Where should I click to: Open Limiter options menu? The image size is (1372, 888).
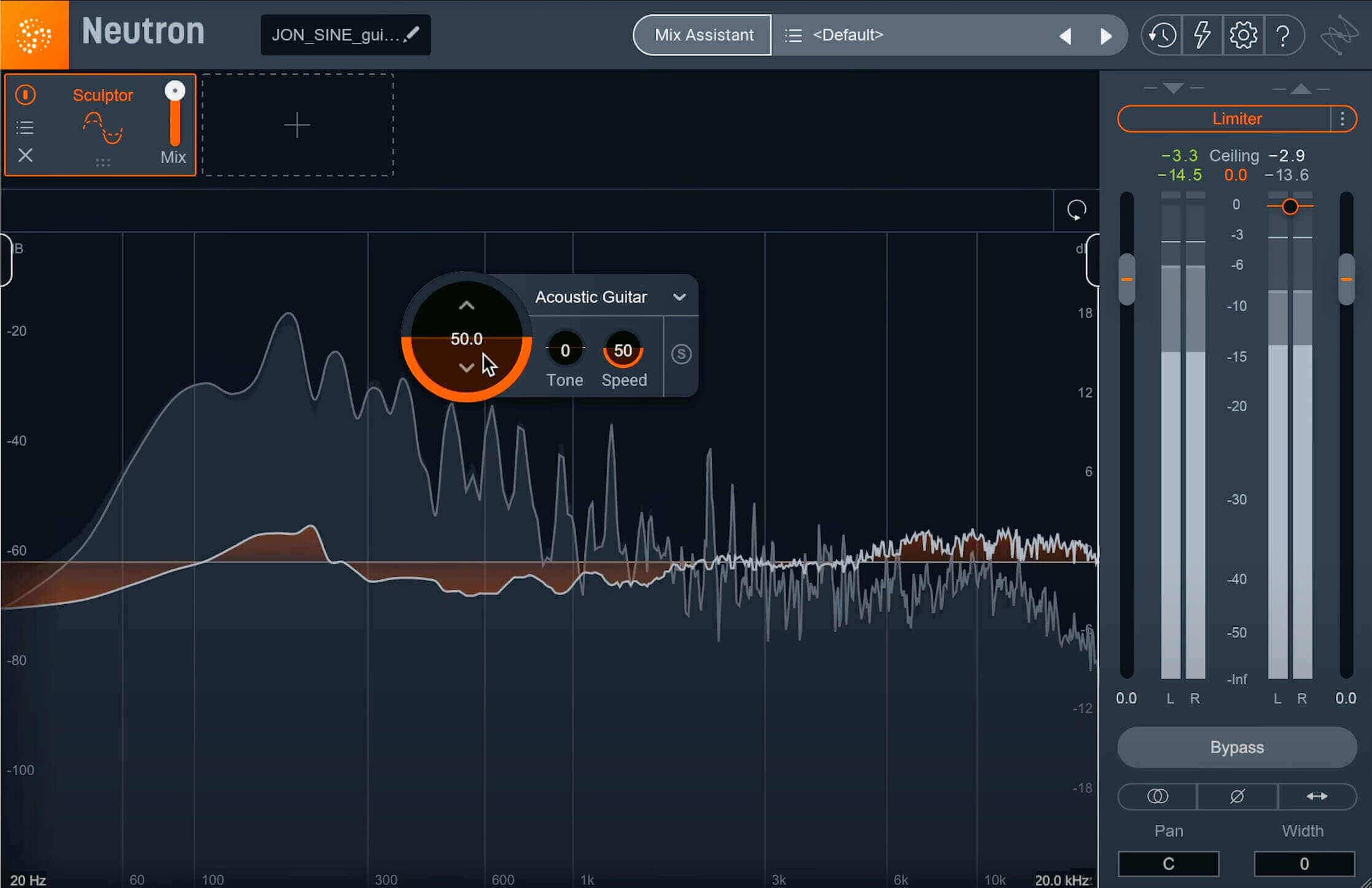[1343, 119]
